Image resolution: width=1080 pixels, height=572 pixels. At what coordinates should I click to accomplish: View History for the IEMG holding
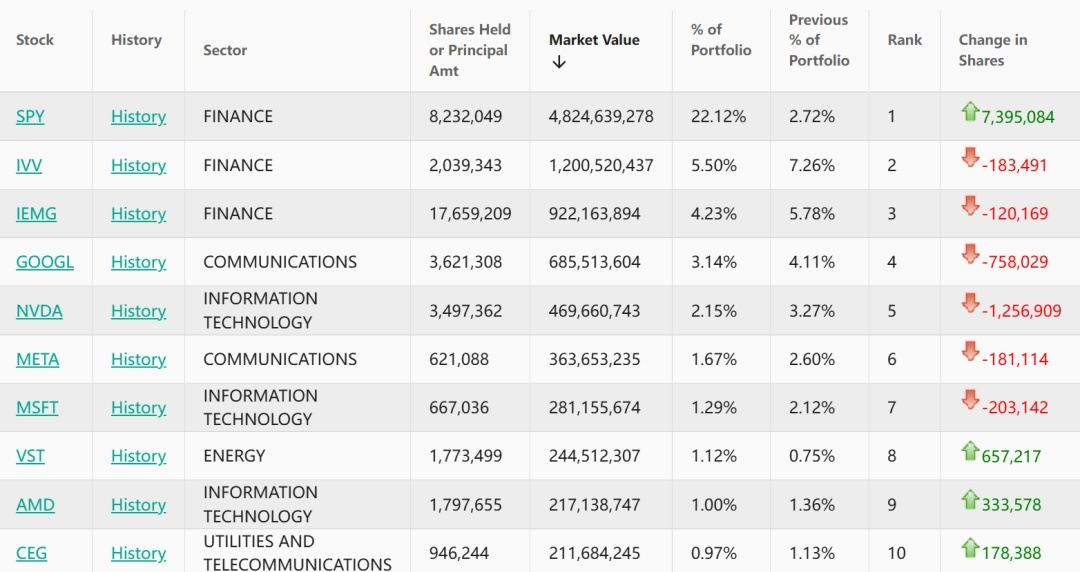(138, 214)
